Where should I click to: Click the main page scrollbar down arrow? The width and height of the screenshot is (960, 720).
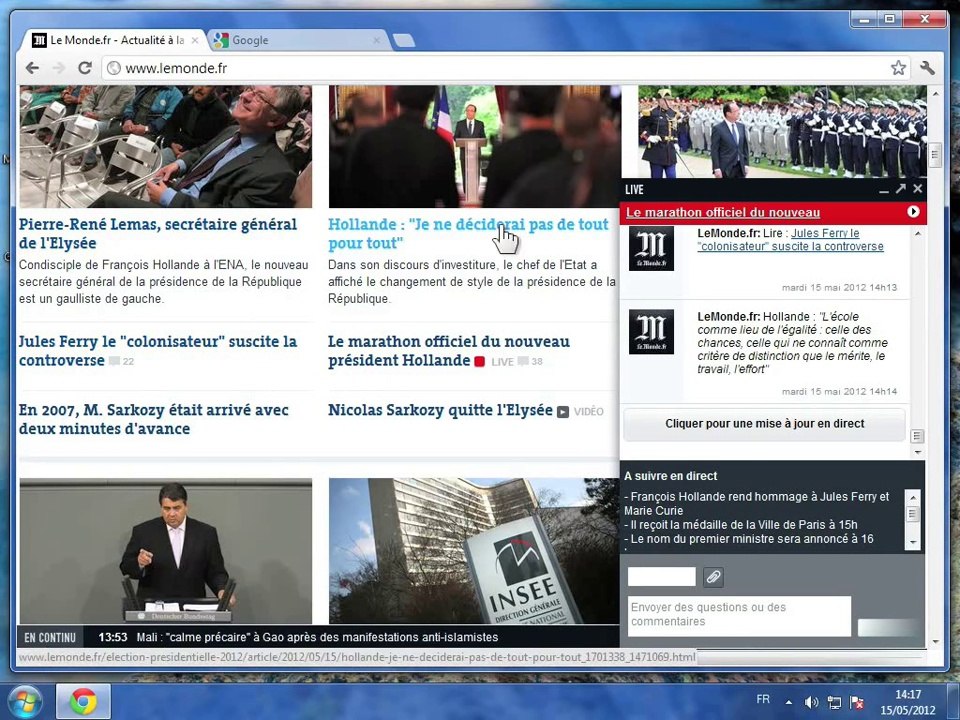tap(935, 642)
